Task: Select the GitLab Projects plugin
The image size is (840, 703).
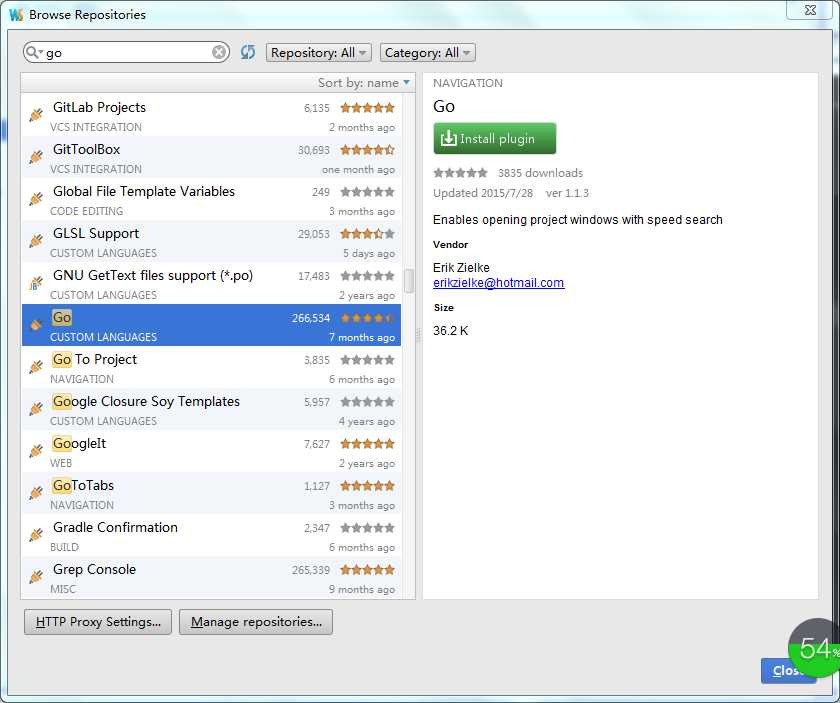Action: pos(211,115)
